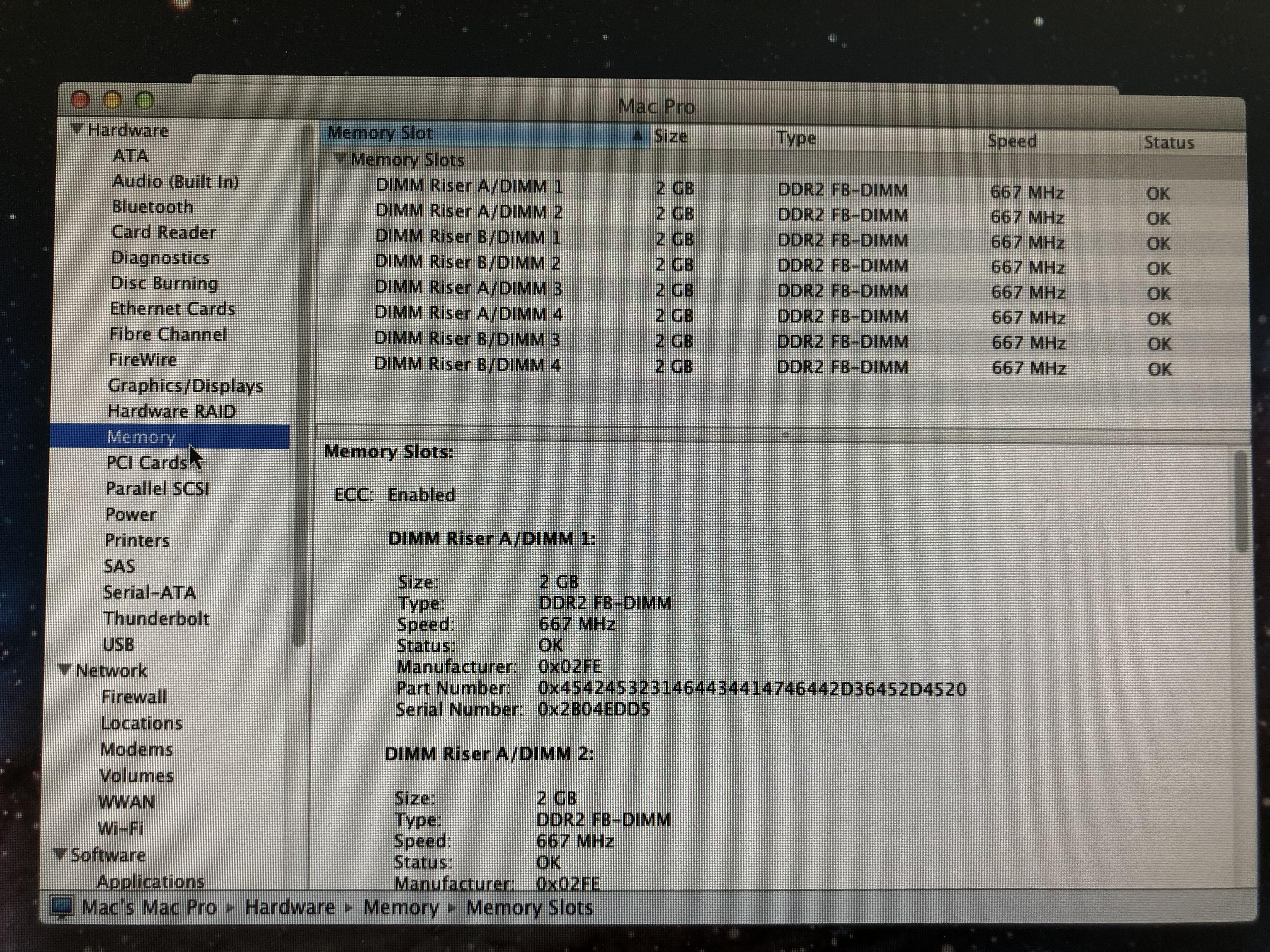Collapse the Software section triangle
The width and height of the screenshot is (1270, 952).
[60, 853]
